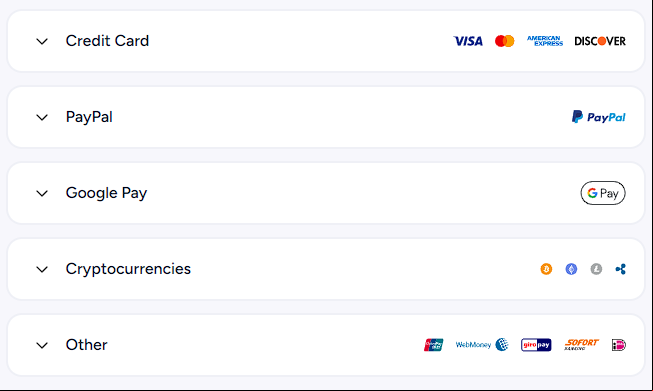Click the Discover card logo
The image size is (653, 391).
coord(600,41)
